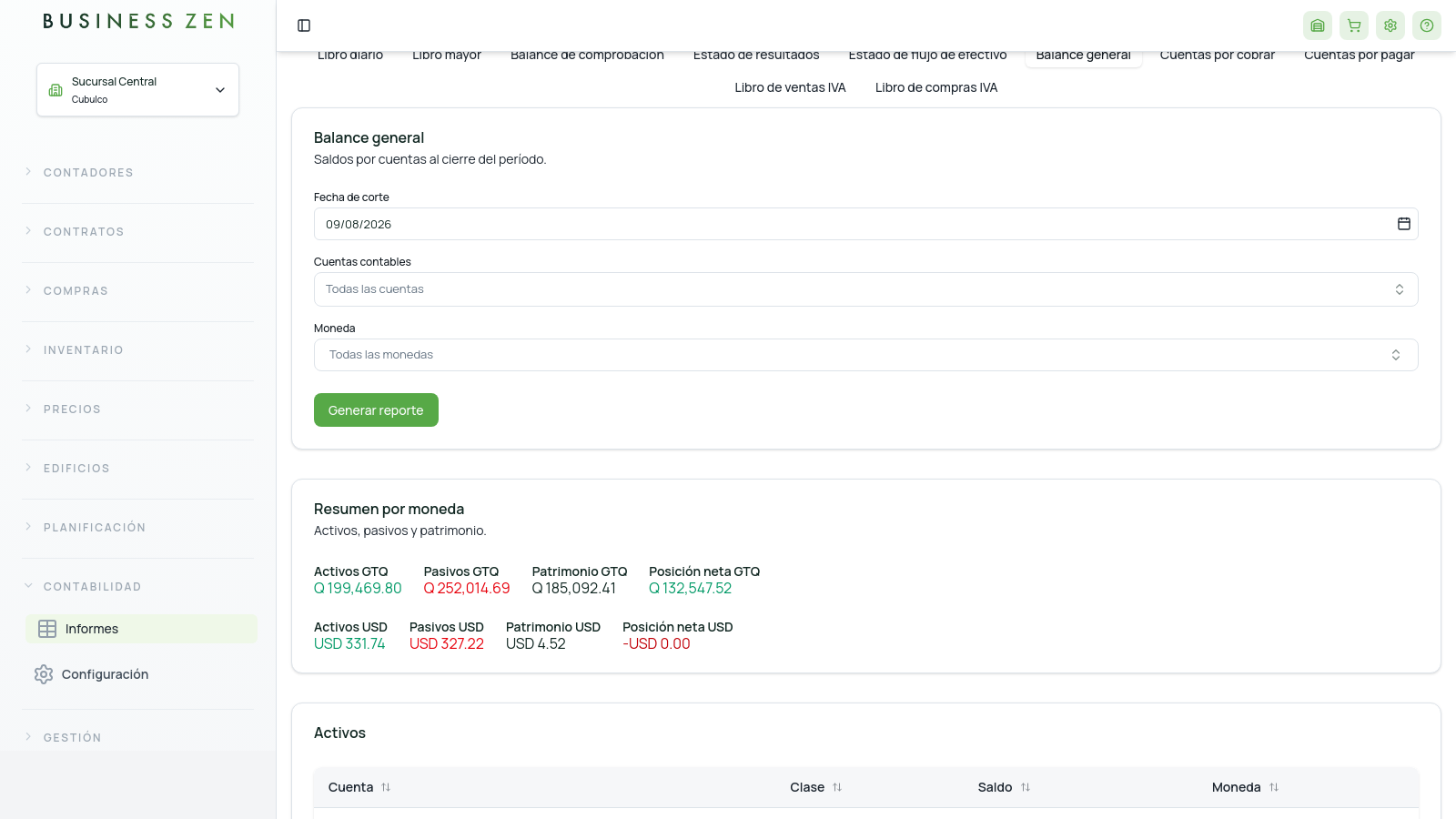This screenshot has width=1456, height=819.
Task: Open the settings gear in top bar
Action: coord(1390,25)
